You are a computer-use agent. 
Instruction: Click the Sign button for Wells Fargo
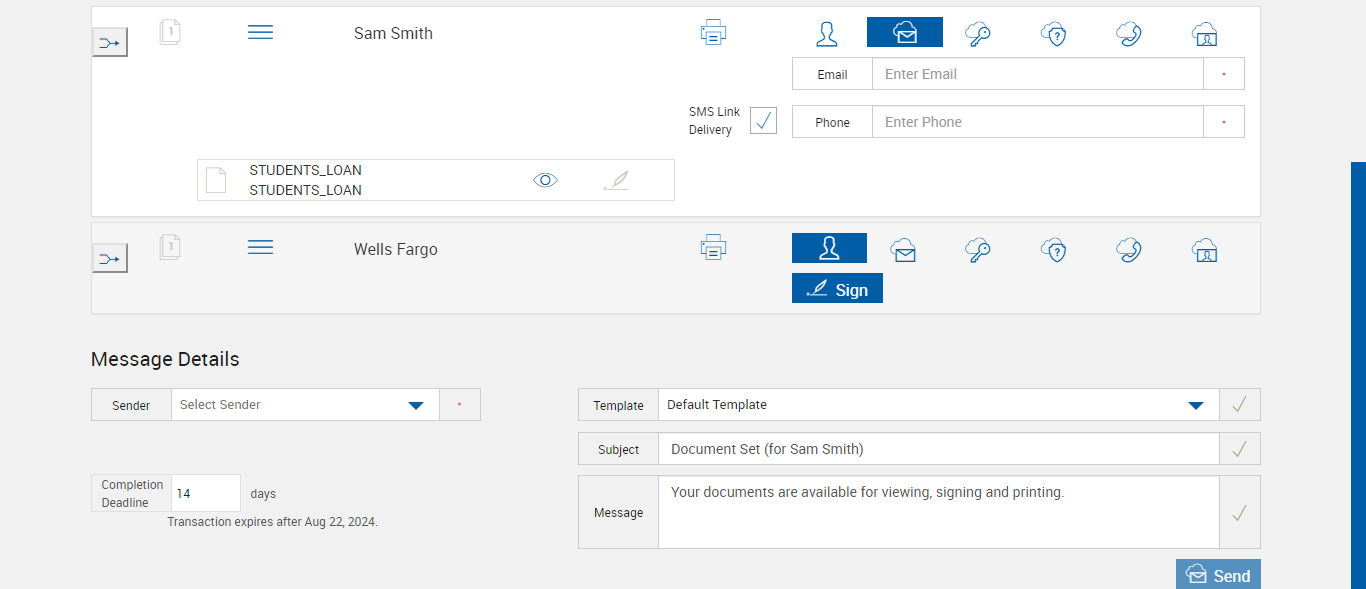[x=837, y=289]
